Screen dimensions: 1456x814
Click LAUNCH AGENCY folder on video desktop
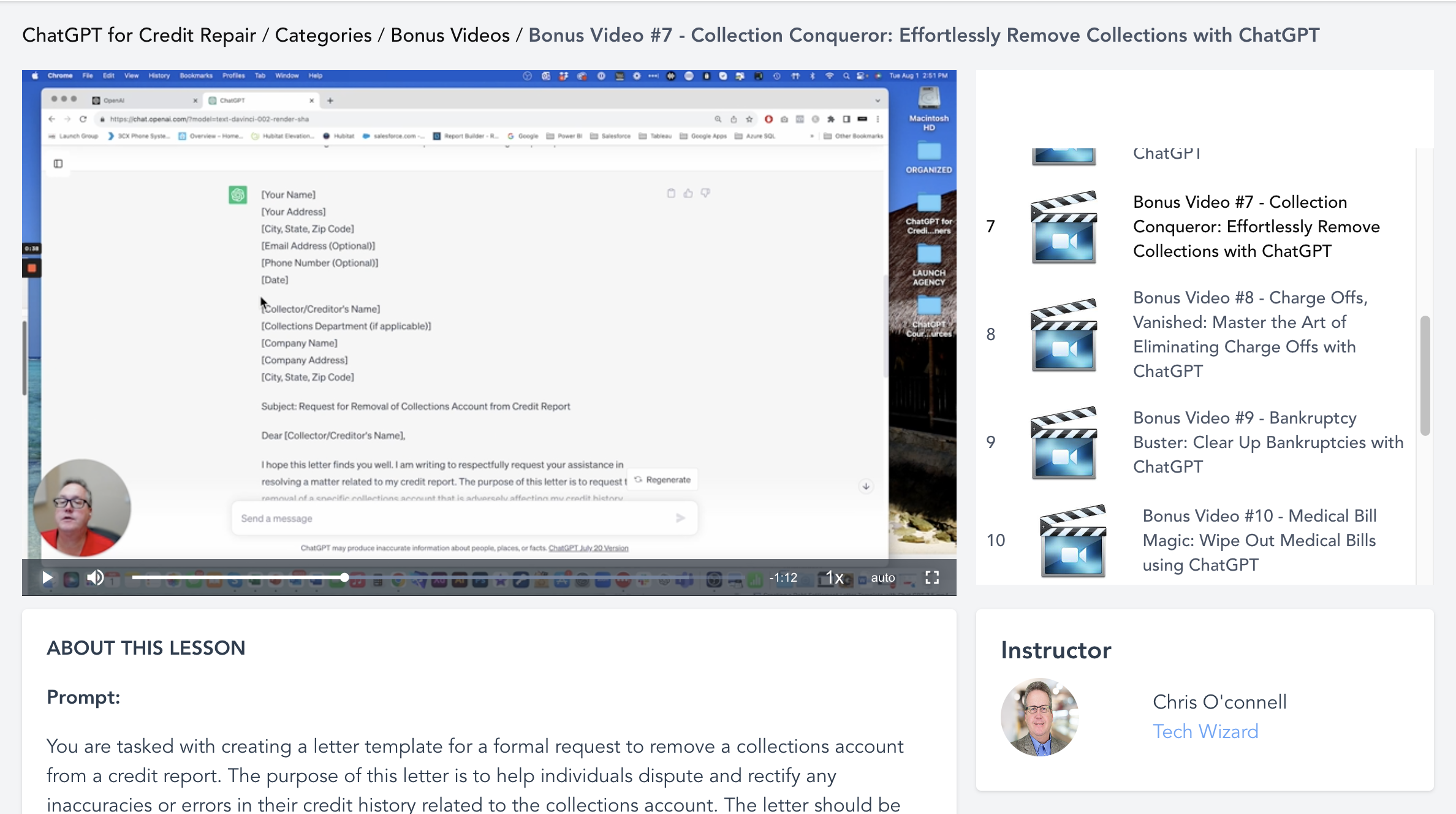(929, 265)
